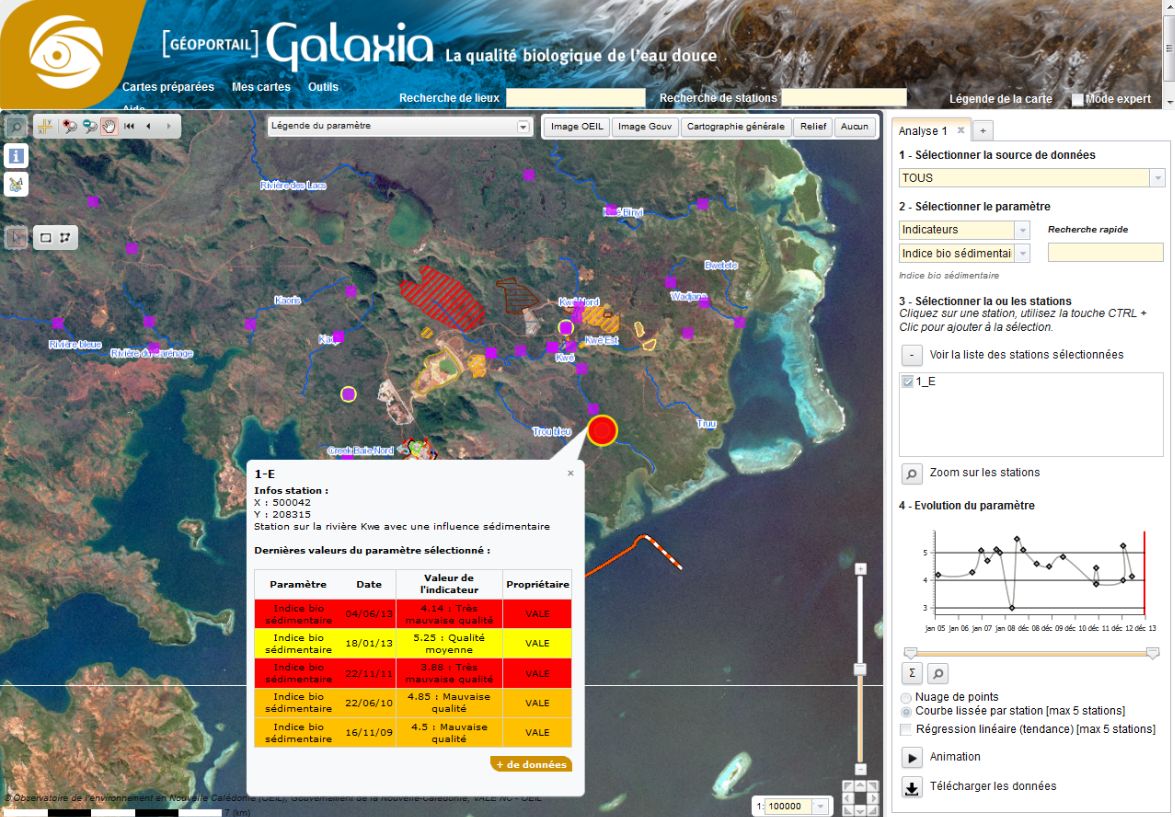Click the map zoom level slider handle
Image resolution: width=1175 pixels, height=817 pixels.
pos(859,669)
